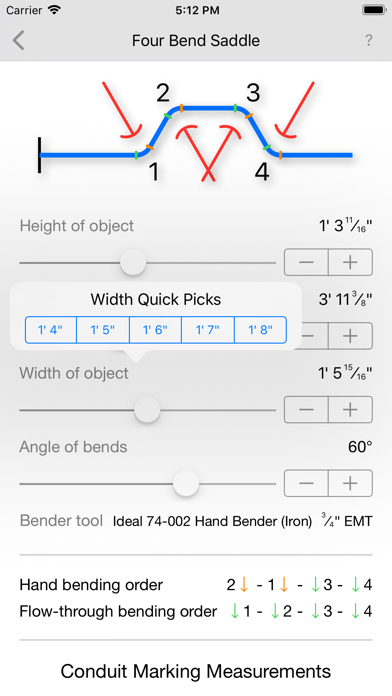Tap the 1' 5 15/16" width value
Screen dimensions: 392x696
click(x=345, y=373)
